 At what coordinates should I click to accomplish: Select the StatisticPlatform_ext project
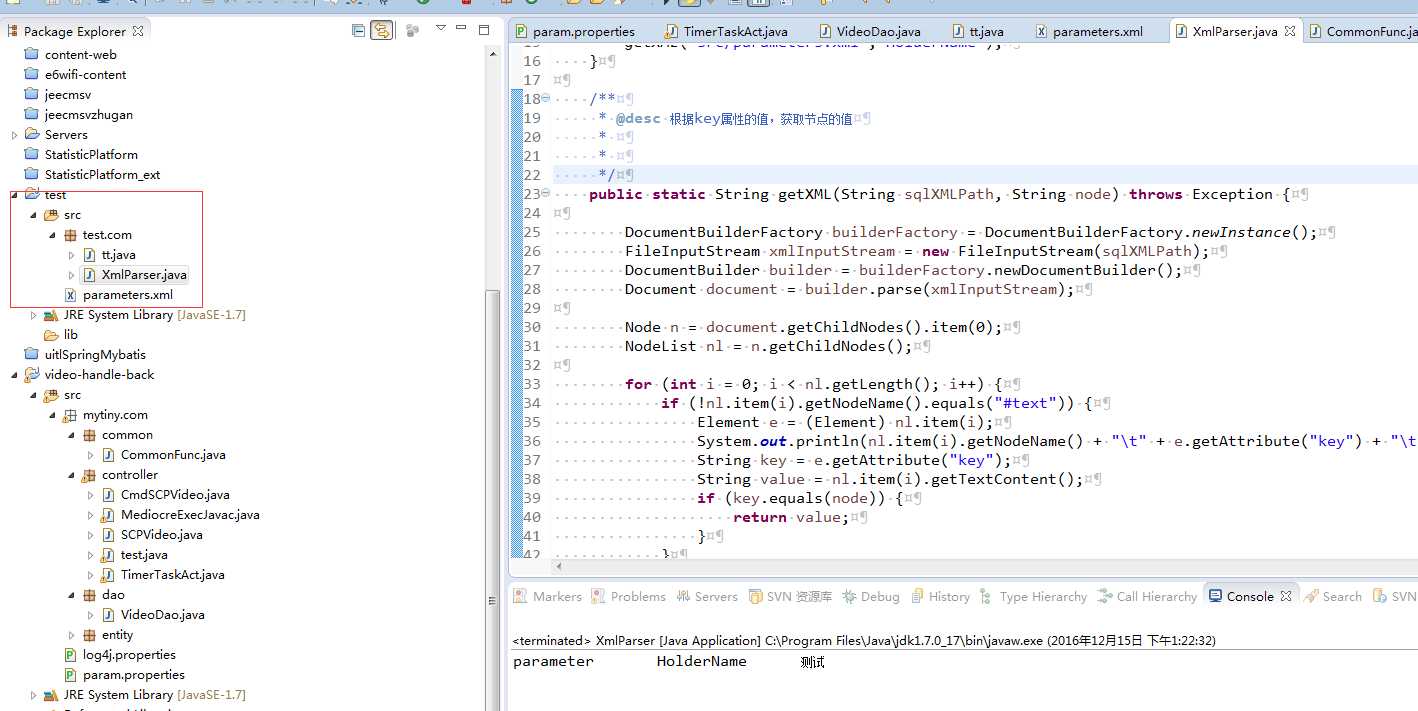click(x=102, y=175)
